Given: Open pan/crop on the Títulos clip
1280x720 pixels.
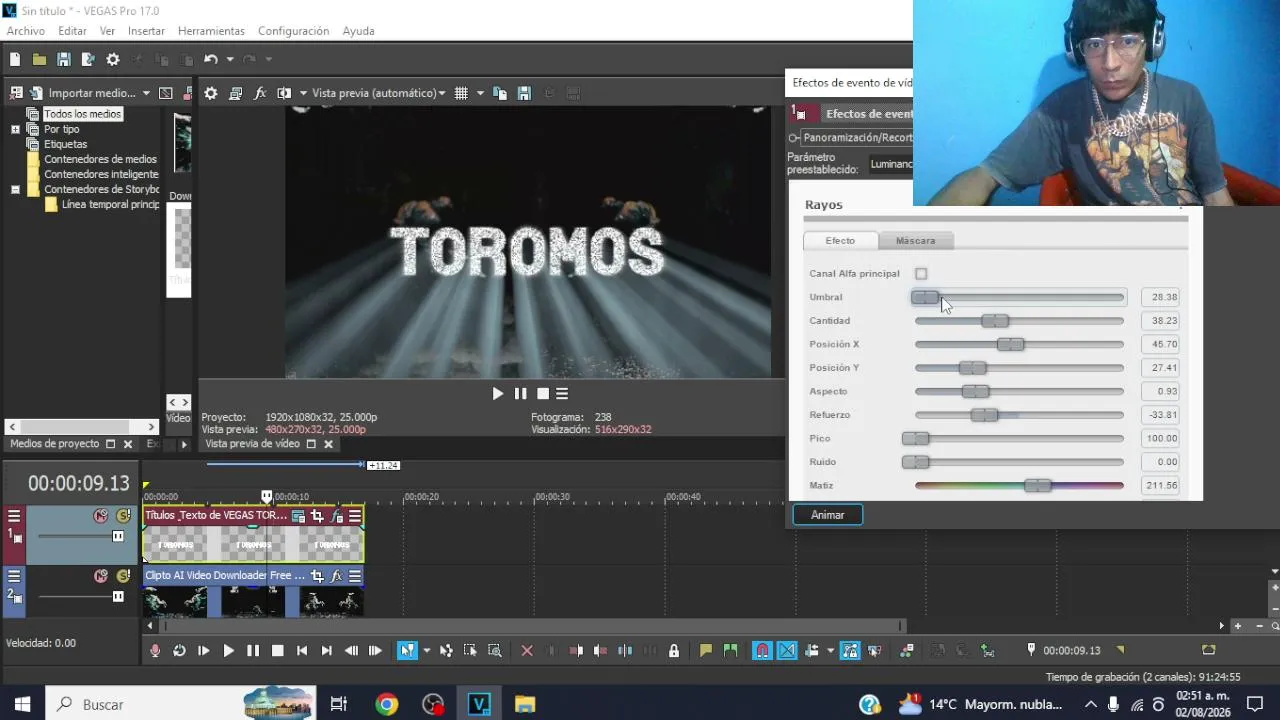Looking at the screenshot, I should pyautogui.click(x=317, y=516).
